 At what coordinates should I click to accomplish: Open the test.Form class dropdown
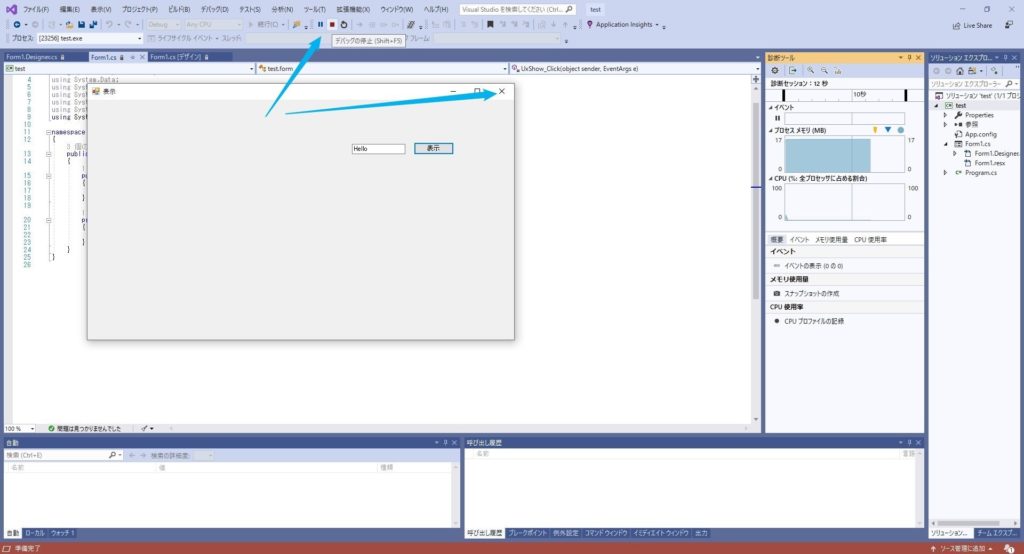point(381,68)
